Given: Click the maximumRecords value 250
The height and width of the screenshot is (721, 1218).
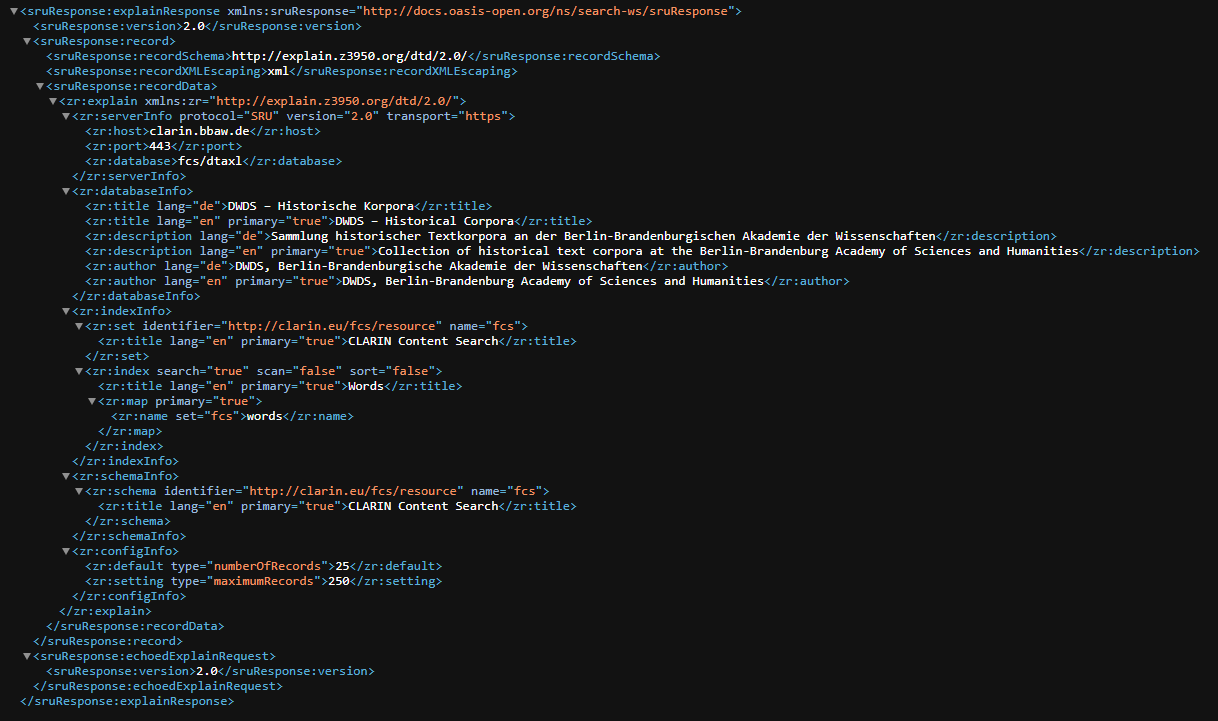Looking at the screenshot, I should coord(339,581).
